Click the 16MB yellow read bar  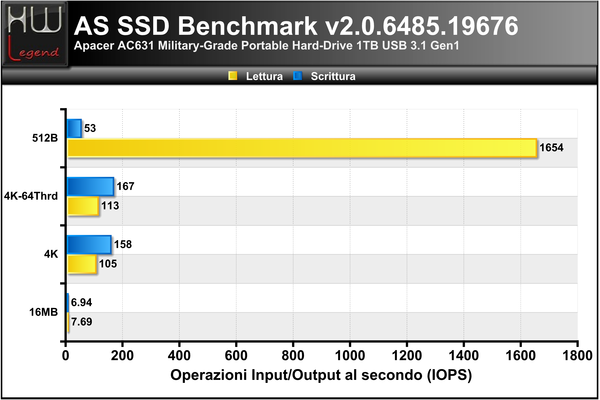(x=68, y=322)
